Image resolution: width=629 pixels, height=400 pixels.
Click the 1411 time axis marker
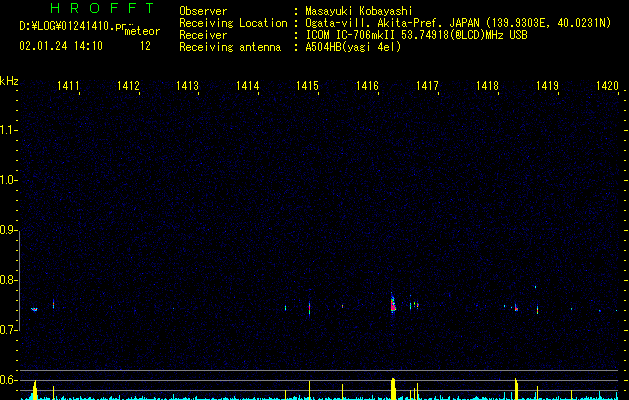click(68, 85)
